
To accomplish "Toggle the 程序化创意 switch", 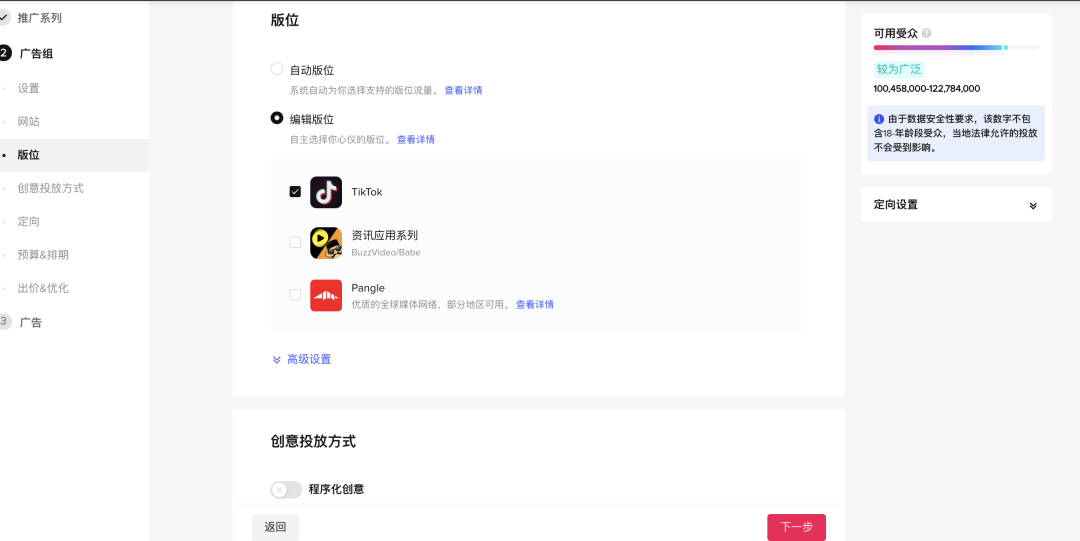I will pyautogui.click(x=287, y=489).
